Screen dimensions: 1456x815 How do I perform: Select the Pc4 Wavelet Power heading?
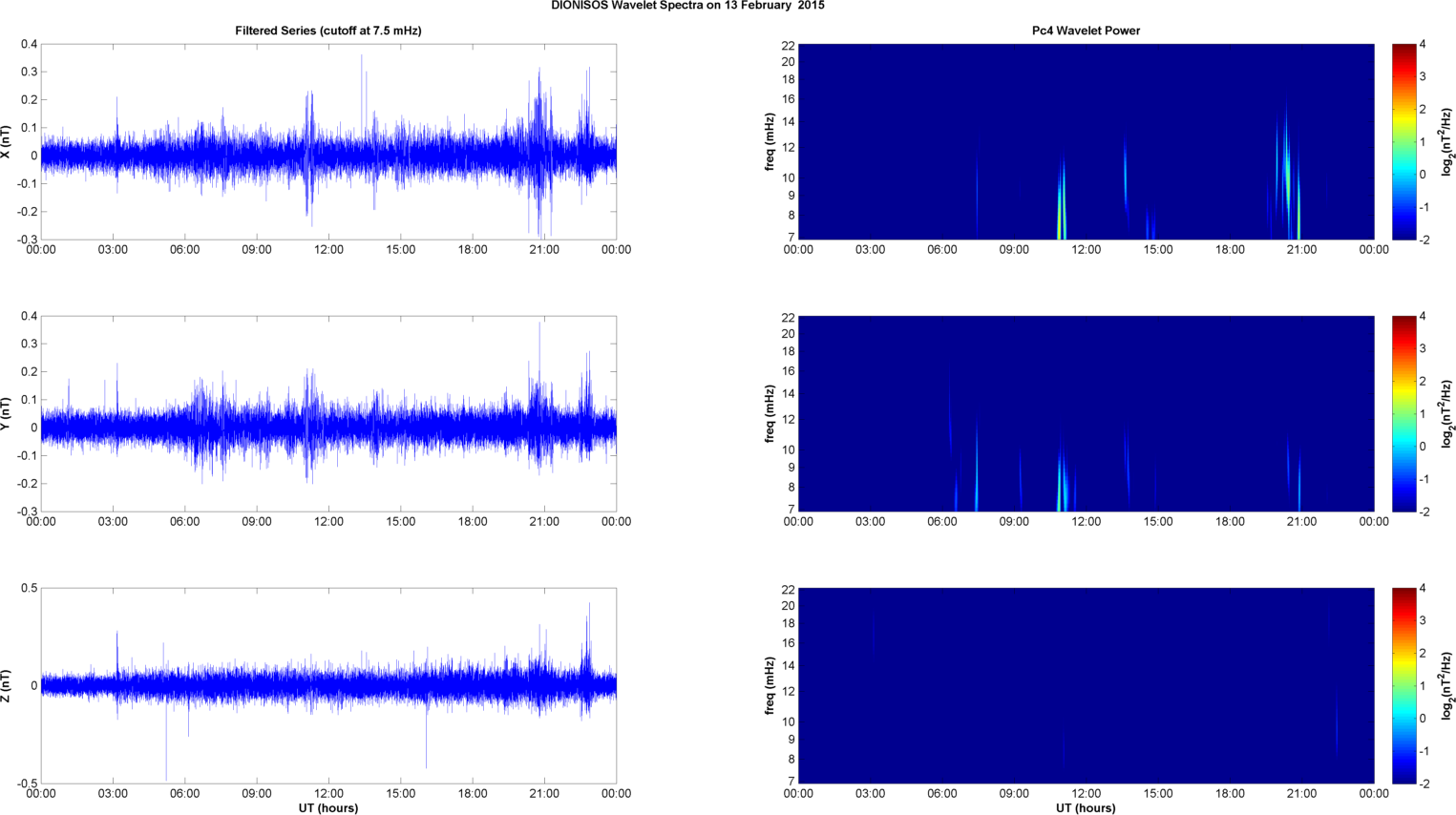click(x=1086, y=31)
